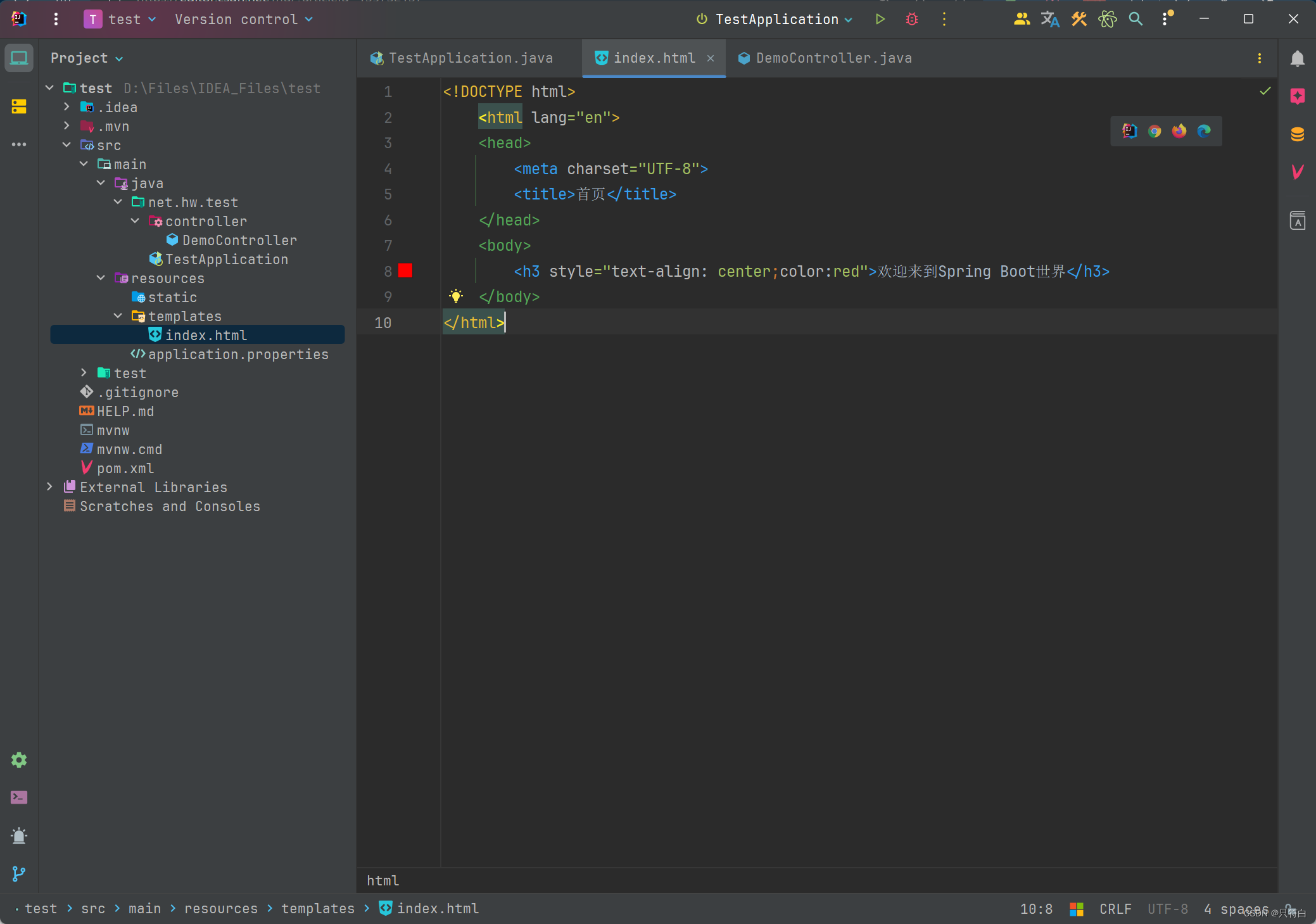Screen dimensions: 1316x924
Task: Click 10:8 caret position indicator
Action: (1036, 909)
